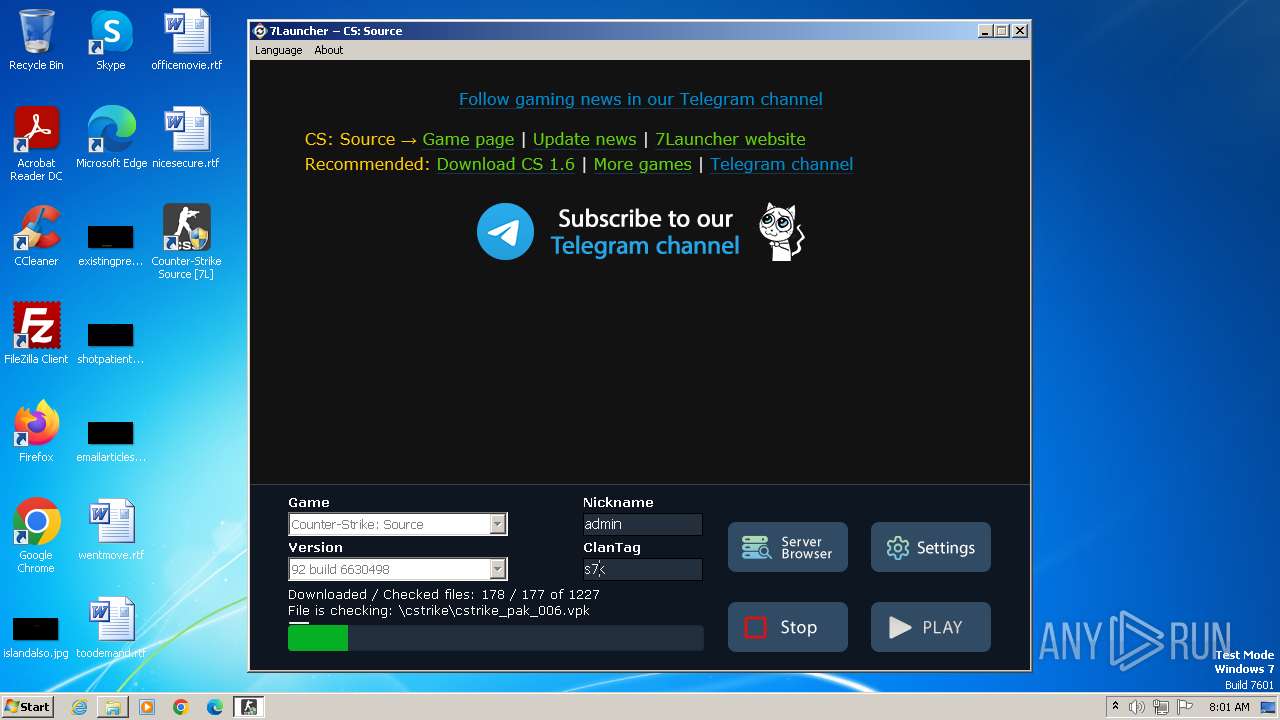Launch Counter-Strike Source [7L] shortcut
1280x720 pixels.
coord(187,241)
